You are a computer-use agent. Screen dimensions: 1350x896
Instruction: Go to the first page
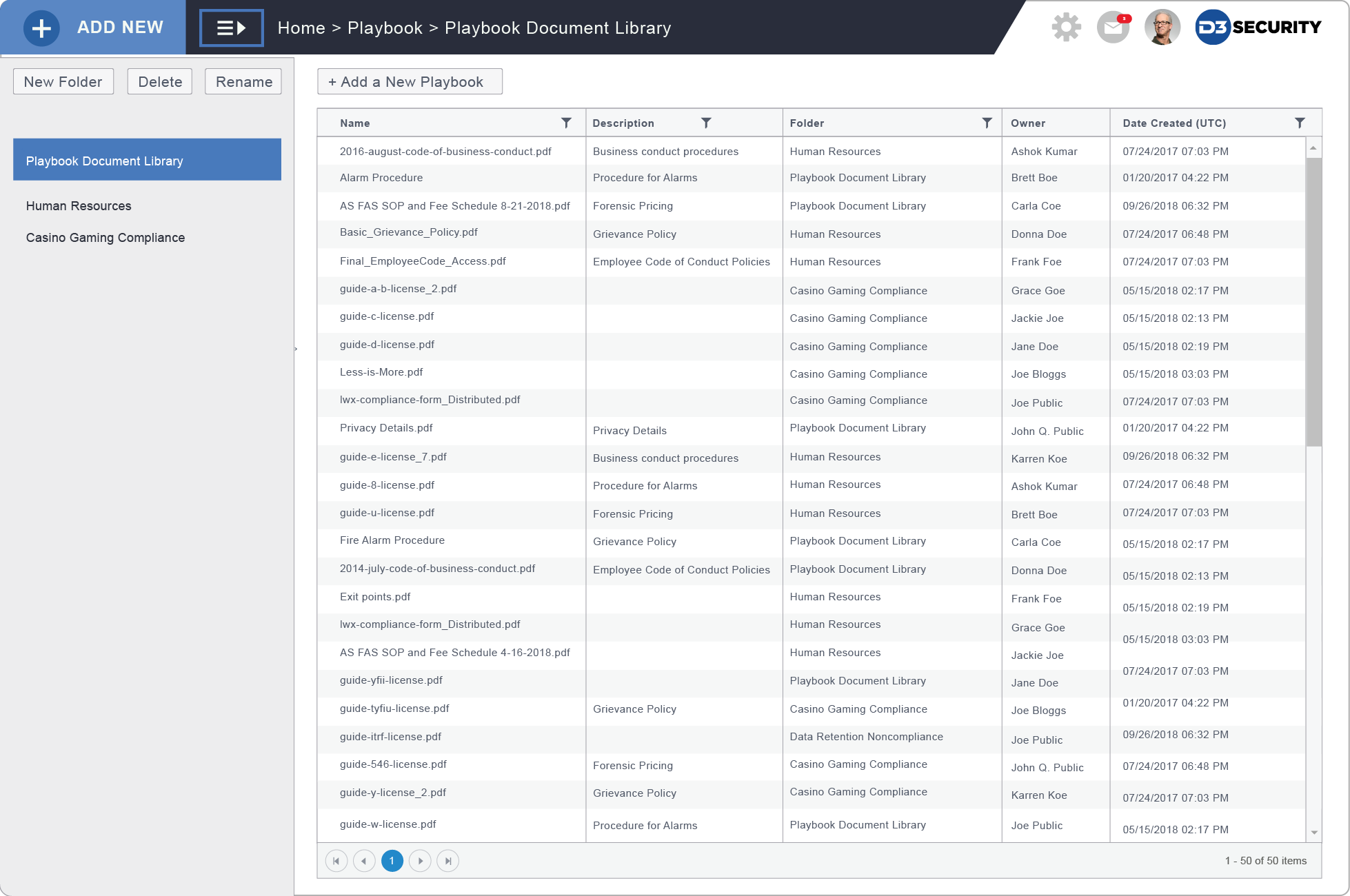click(x=336, y=861)
